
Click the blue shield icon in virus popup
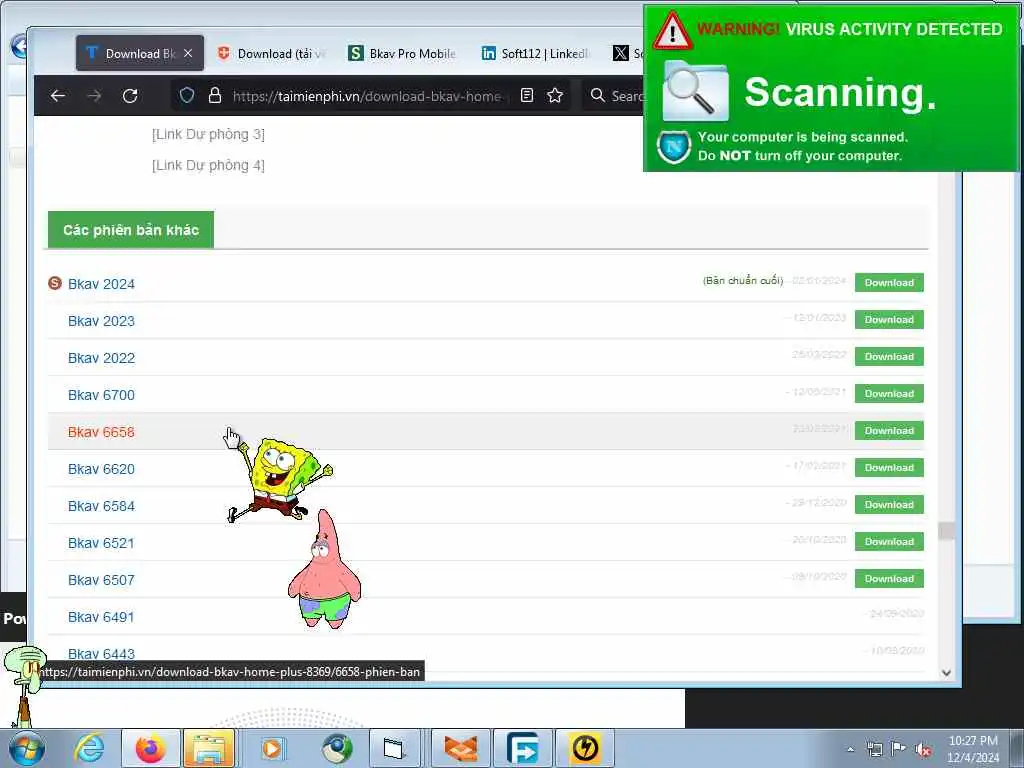(x=674, y=146)
